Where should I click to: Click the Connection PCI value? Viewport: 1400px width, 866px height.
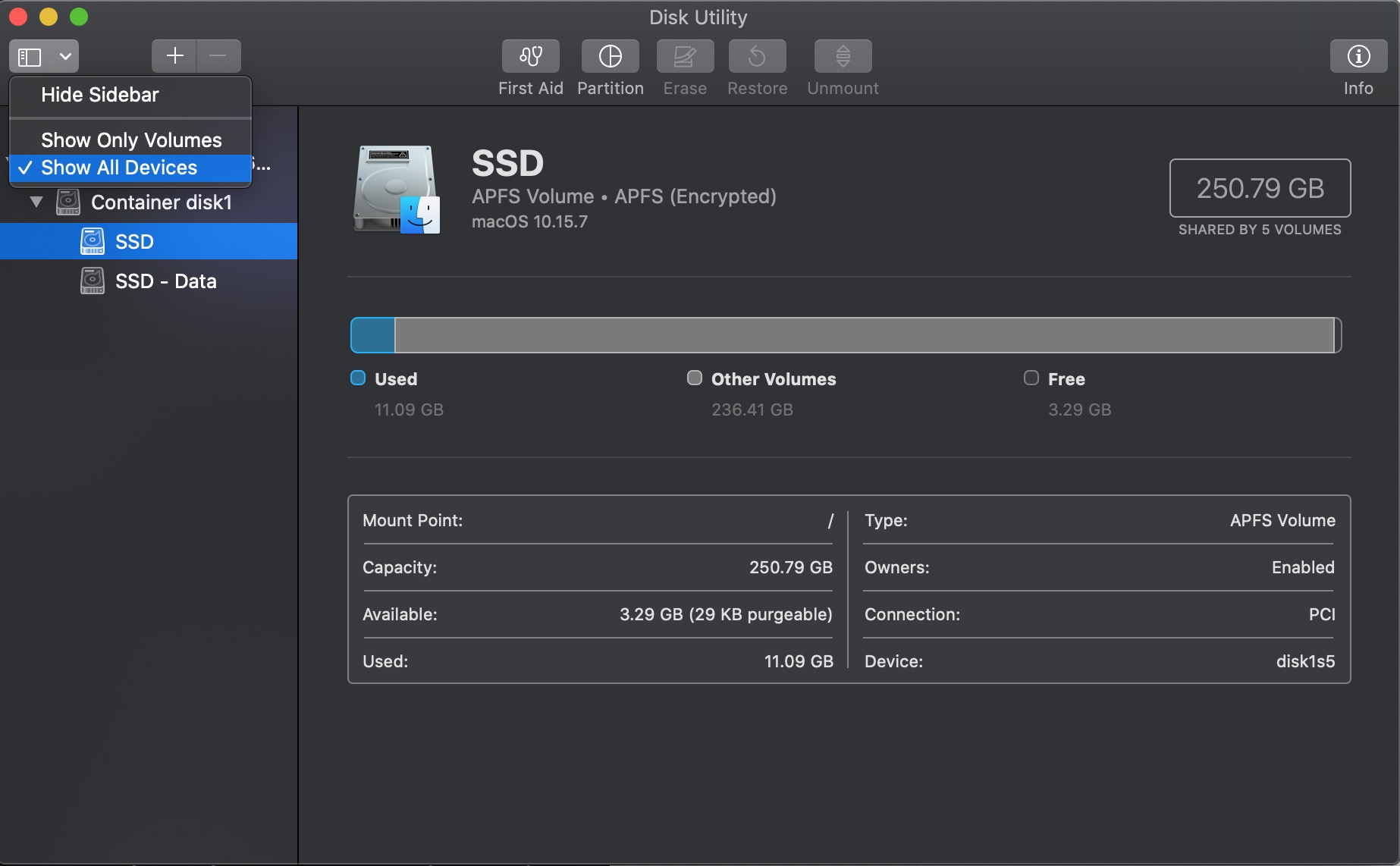click(x=1322, y=614)
